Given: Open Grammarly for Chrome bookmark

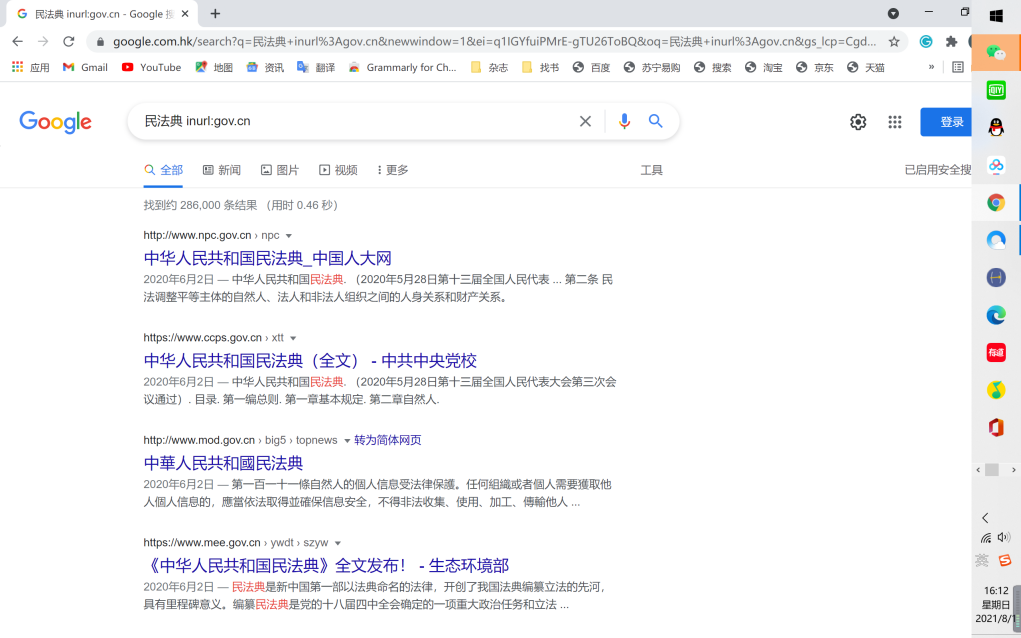Looking at the screenshot, I should 403,67.
